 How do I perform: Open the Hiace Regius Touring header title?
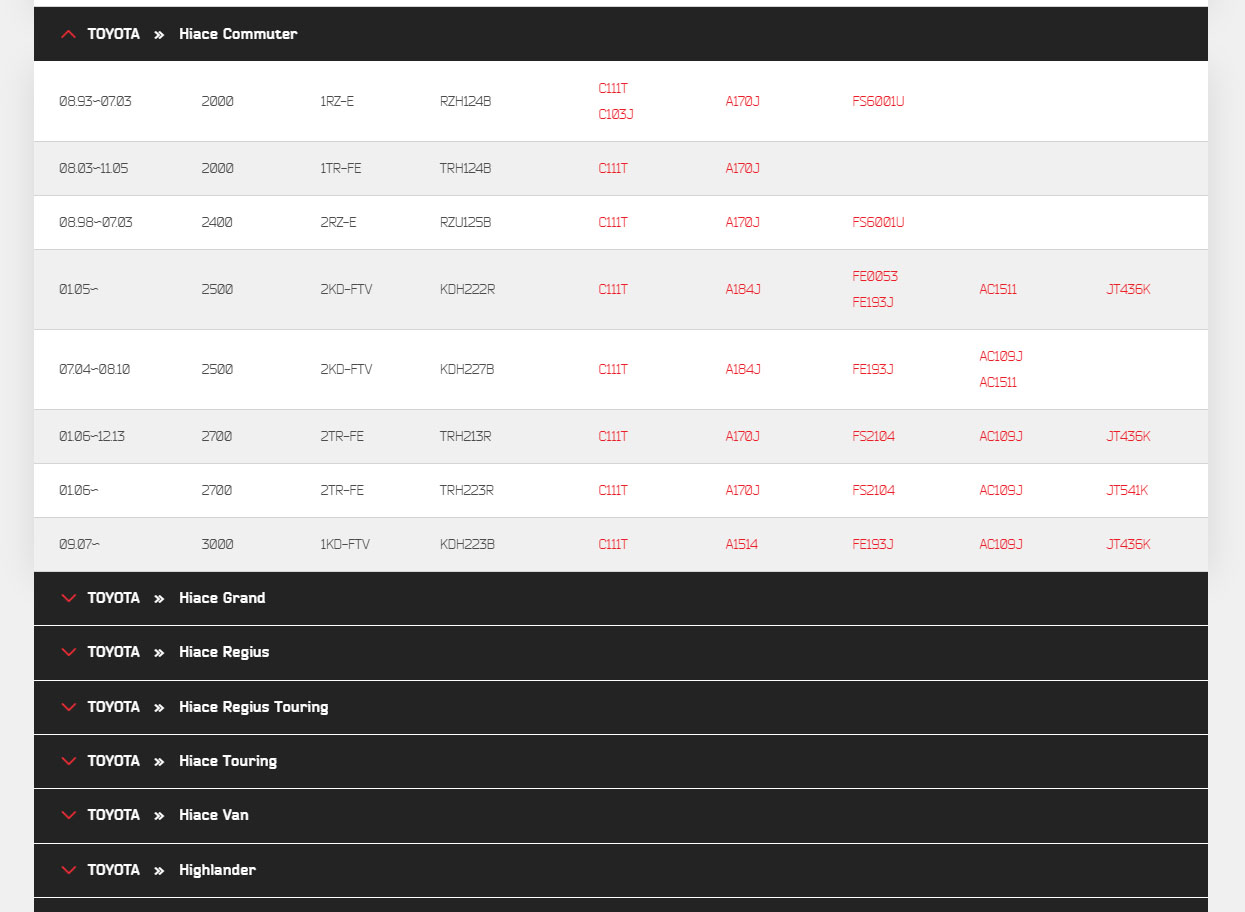tap(254, 707)
